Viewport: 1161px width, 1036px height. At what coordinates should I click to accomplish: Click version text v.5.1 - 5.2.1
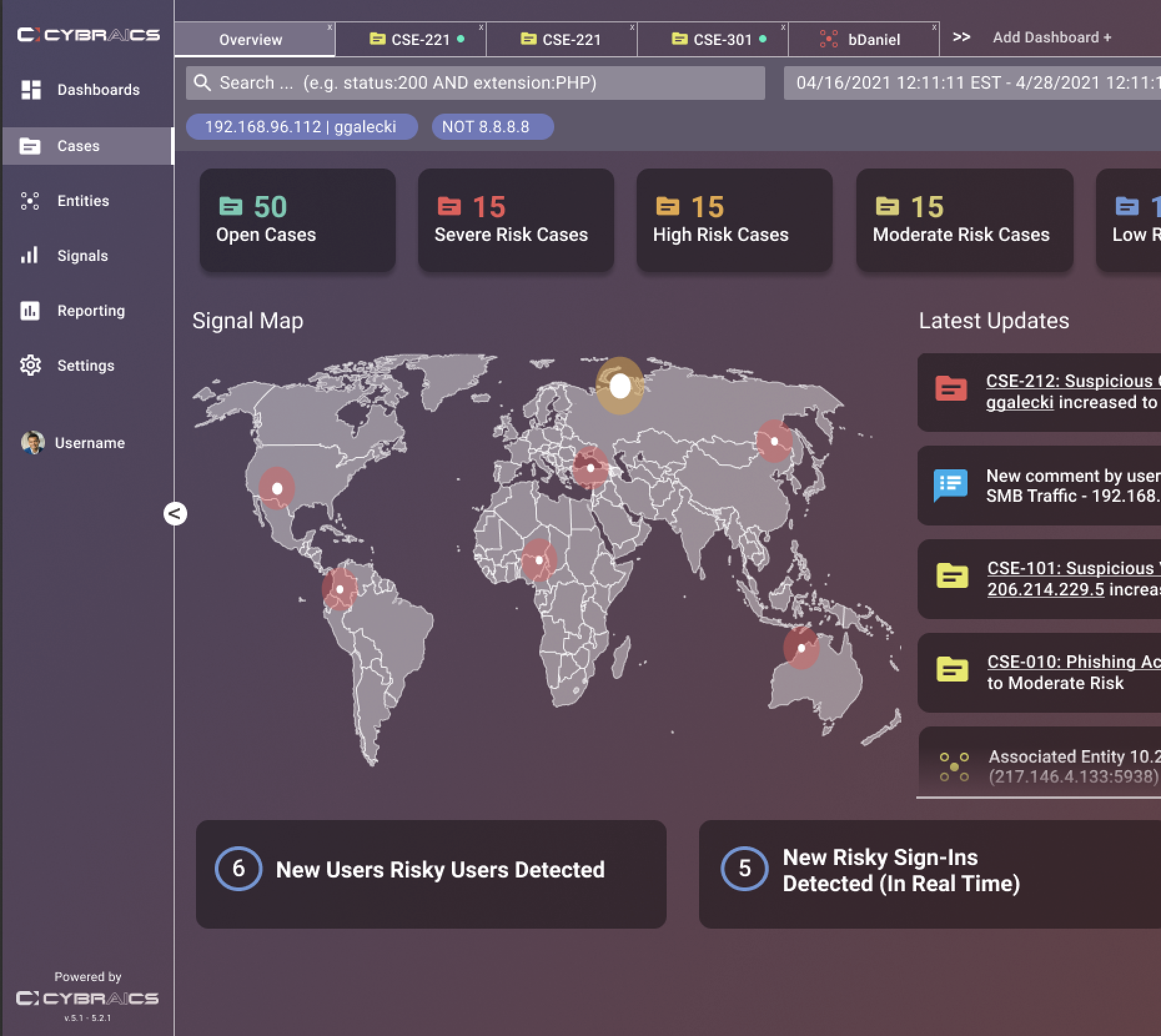87,1018
